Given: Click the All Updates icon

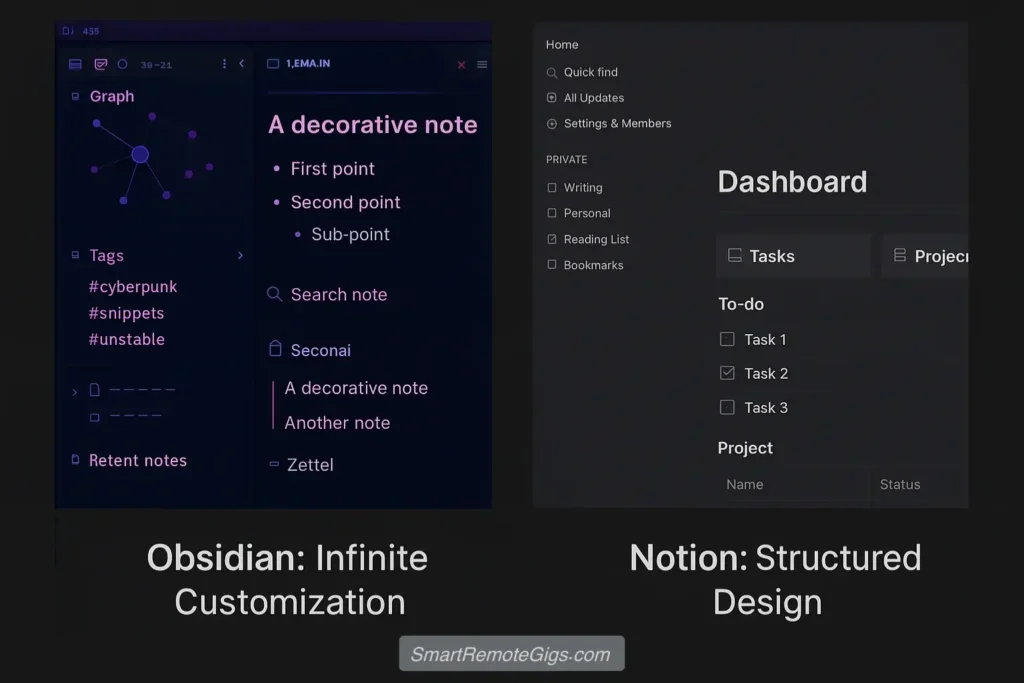Looking at the screenshot, I should click(x=552, y=98).
